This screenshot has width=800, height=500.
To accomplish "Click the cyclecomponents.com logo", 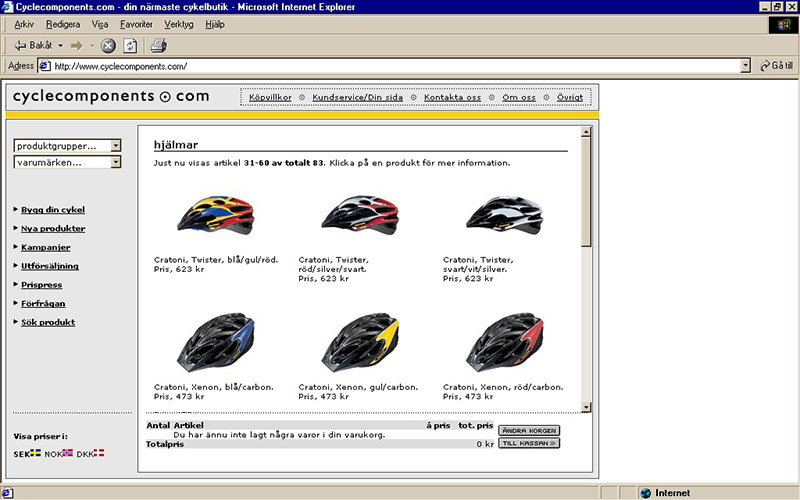I will (x=111, y=96).
